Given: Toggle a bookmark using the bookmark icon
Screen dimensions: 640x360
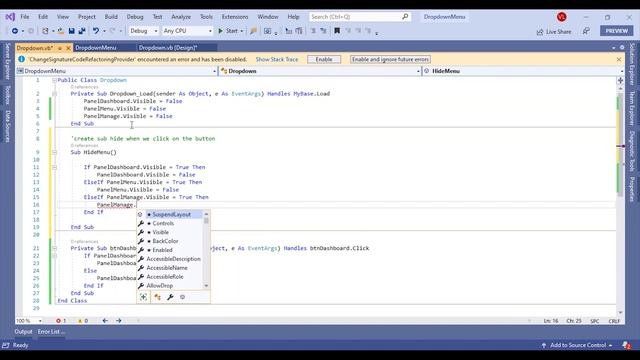Looking at the screenshot, I should 337,31.
